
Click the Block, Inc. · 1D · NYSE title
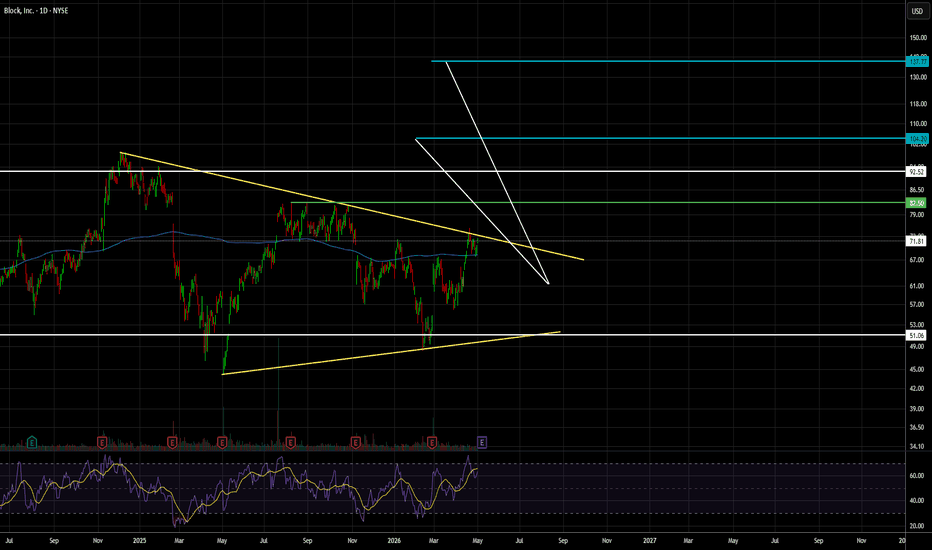36,11
